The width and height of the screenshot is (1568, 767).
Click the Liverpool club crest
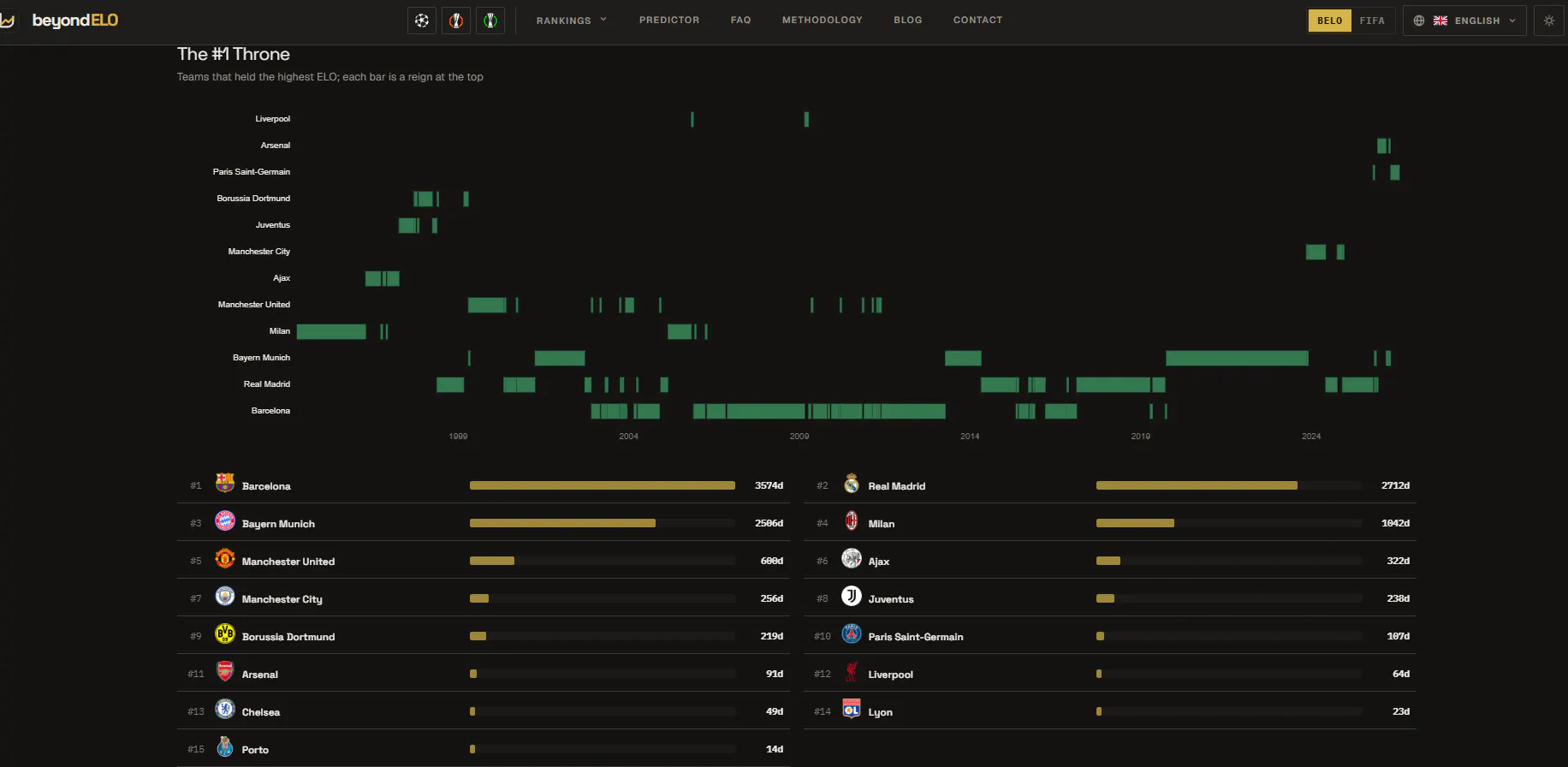click(x=852, y=672)
